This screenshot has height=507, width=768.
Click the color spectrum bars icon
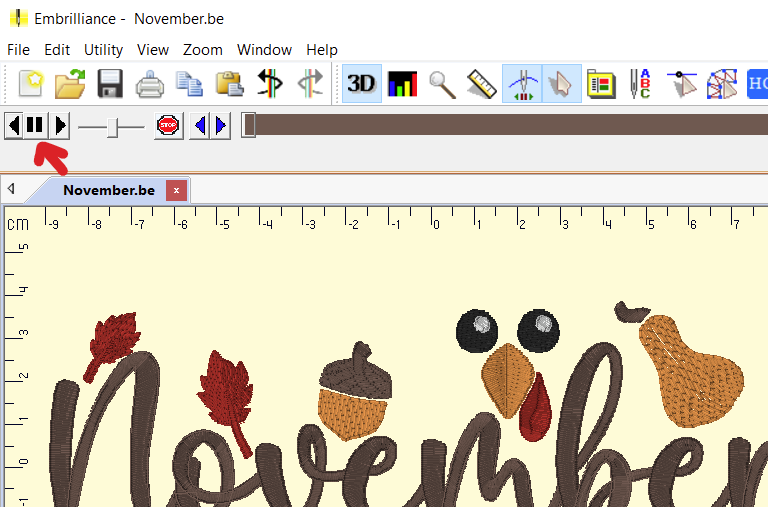pyautogui.click(x=402, y=84)
